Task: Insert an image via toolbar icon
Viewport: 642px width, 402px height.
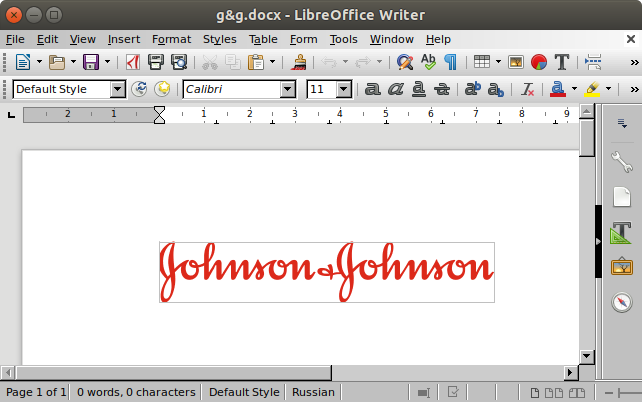Action: point(516,62)
